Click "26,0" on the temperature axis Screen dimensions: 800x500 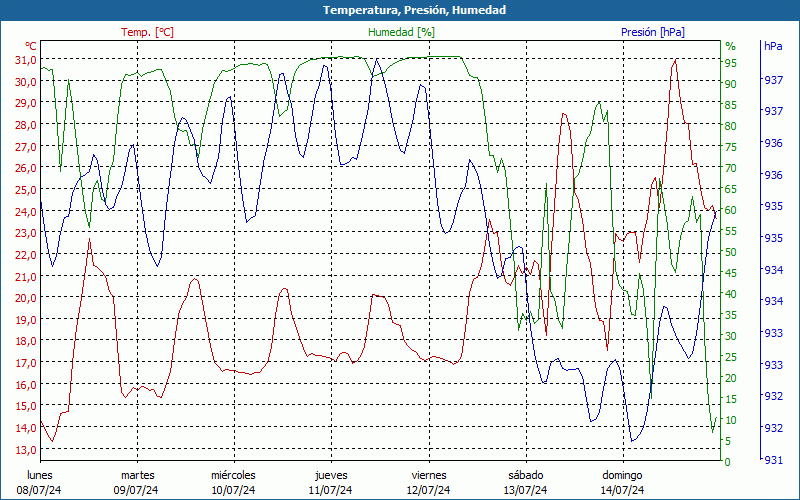(26, 168)
